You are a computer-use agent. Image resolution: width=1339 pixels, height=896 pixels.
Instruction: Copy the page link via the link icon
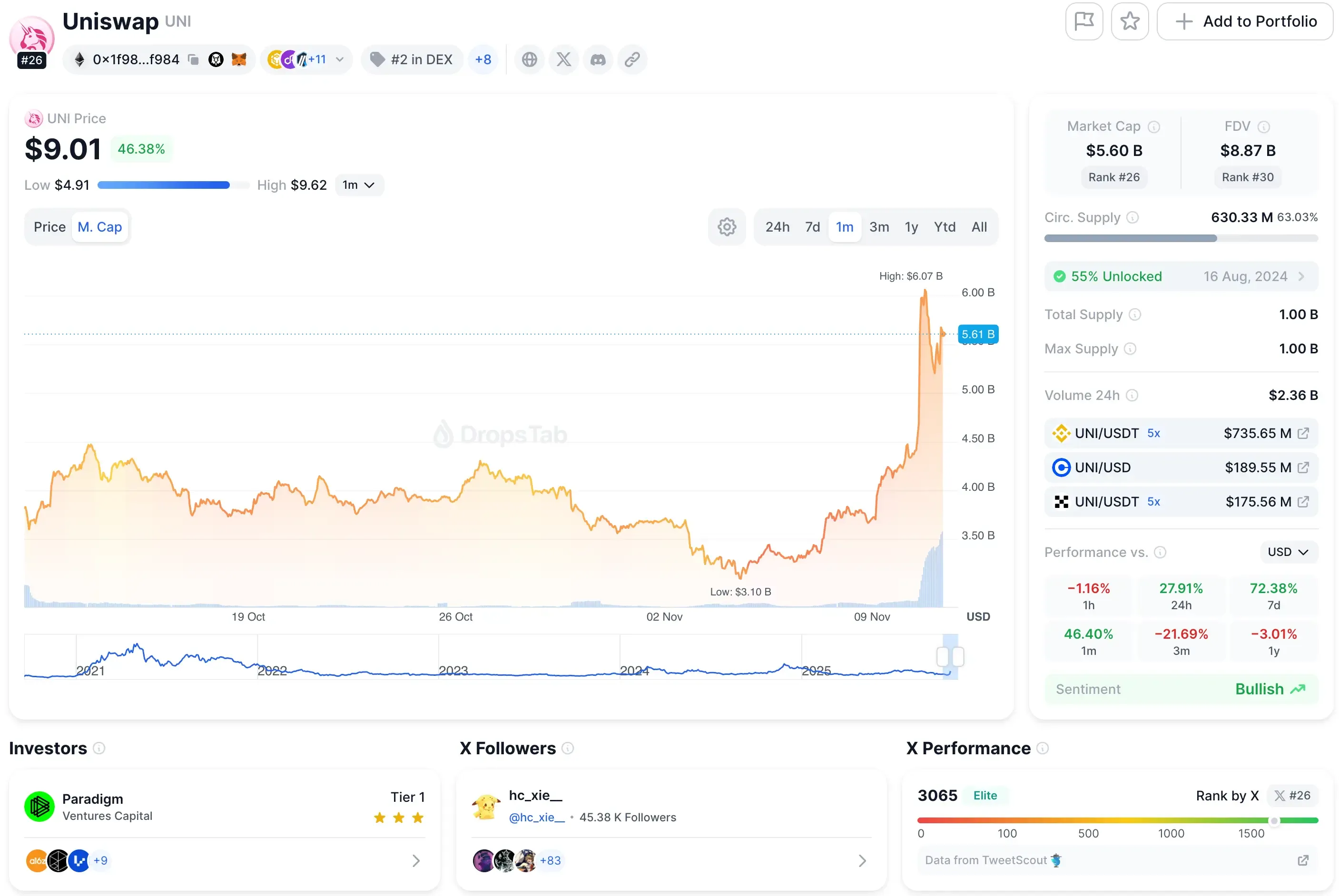pyautogui.click(x=632, y=59)
